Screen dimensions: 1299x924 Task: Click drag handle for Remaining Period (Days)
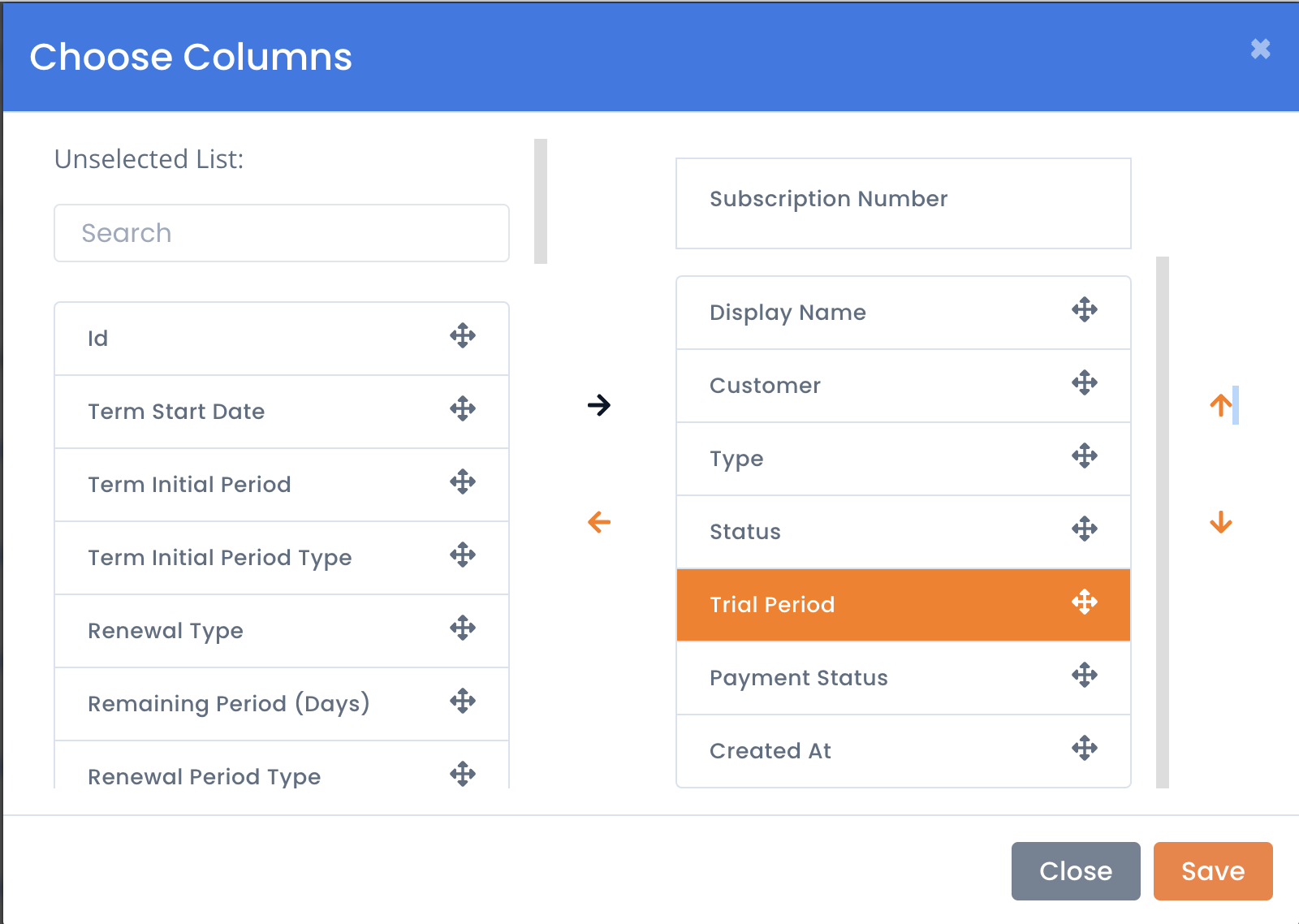point(463,701)
